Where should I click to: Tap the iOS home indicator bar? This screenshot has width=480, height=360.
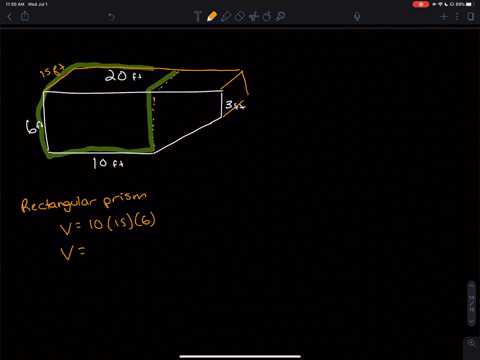pos(240,356)
